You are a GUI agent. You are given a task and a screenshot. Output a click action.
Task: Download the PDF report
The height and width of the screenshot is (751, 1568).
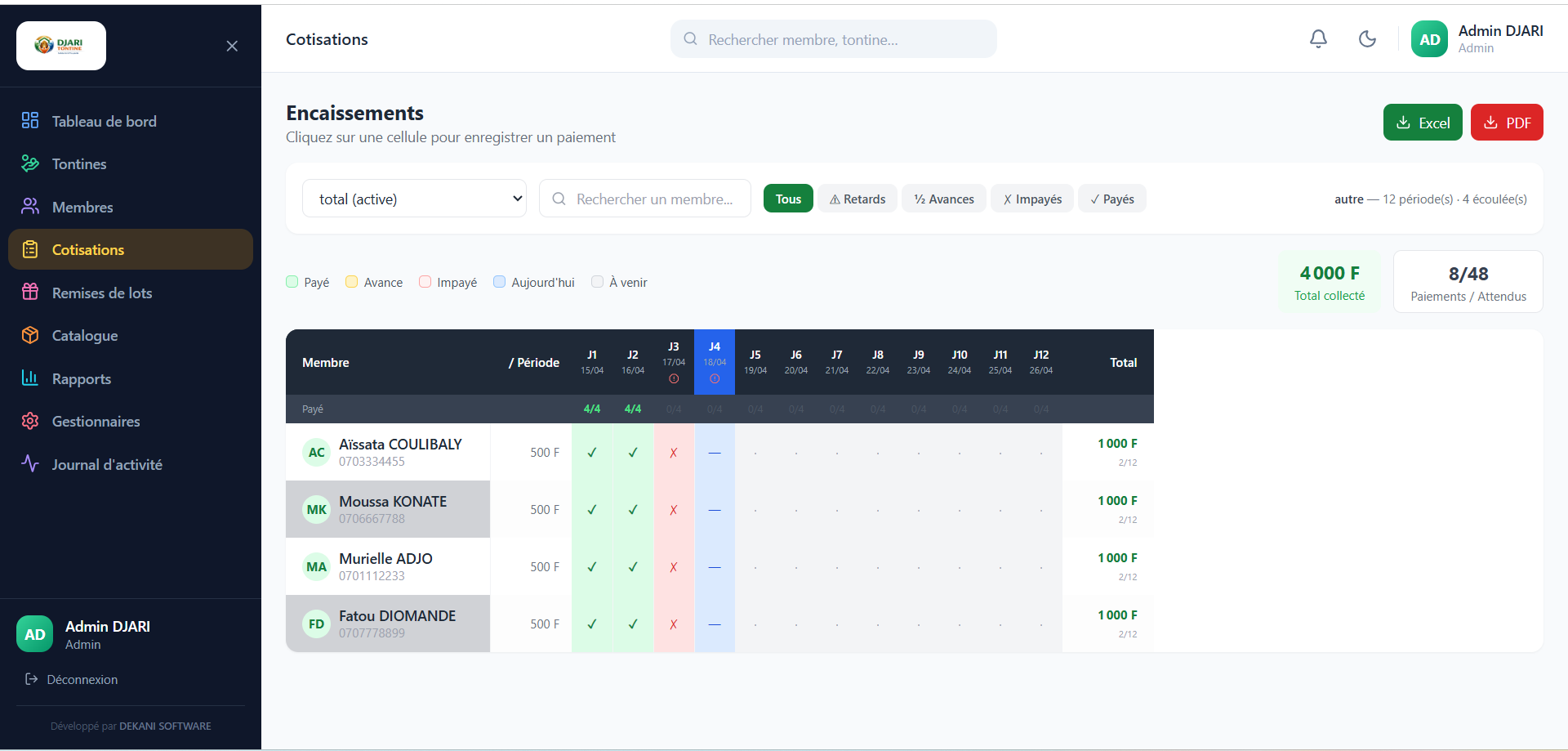pyautogui.click(x=1506, y=123)
